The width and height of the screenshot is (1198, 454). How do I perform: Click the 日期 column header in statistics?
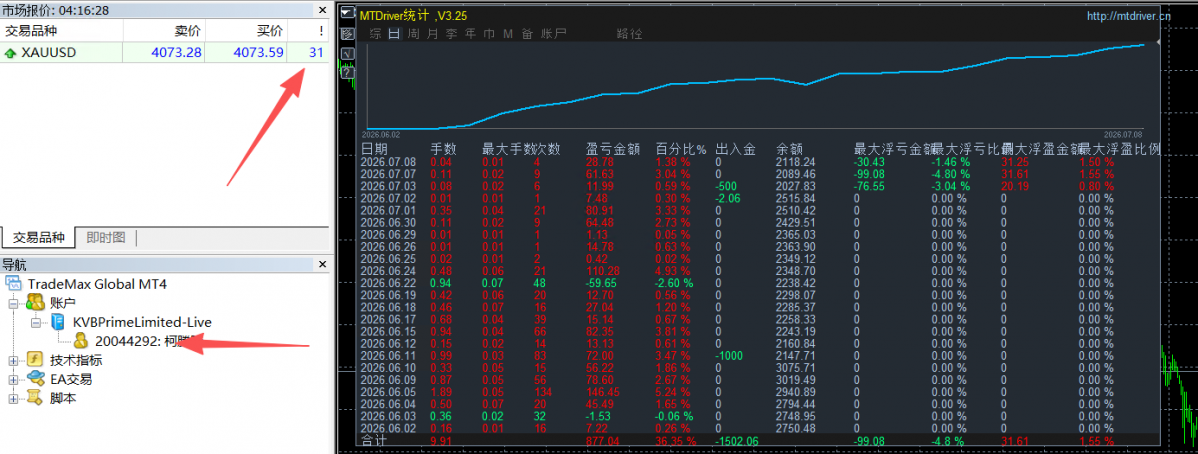tap(374, 149)
